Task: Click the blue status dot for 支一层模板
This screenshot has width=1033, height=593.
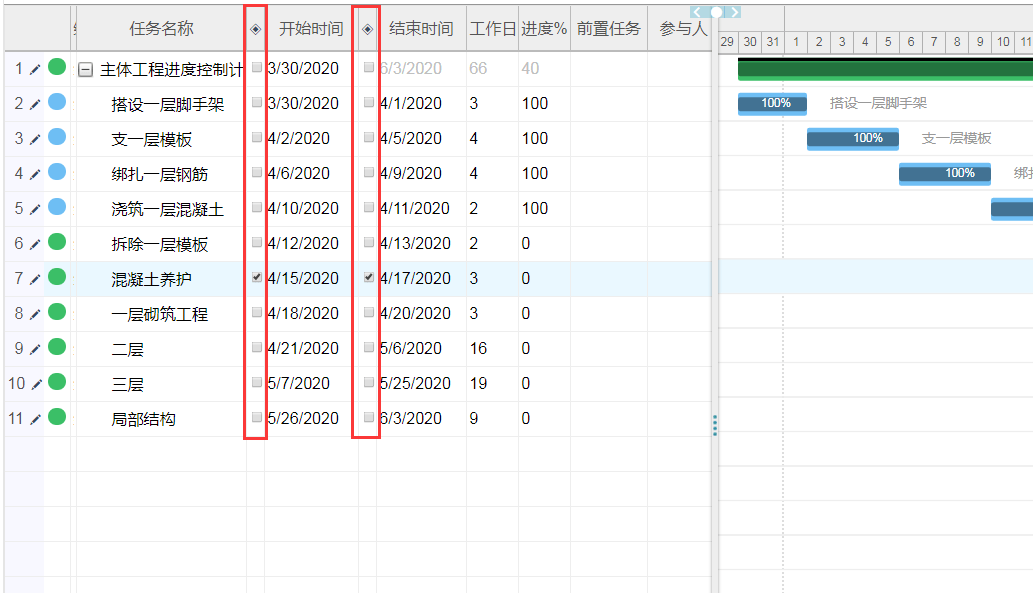Action: point(57,137)
